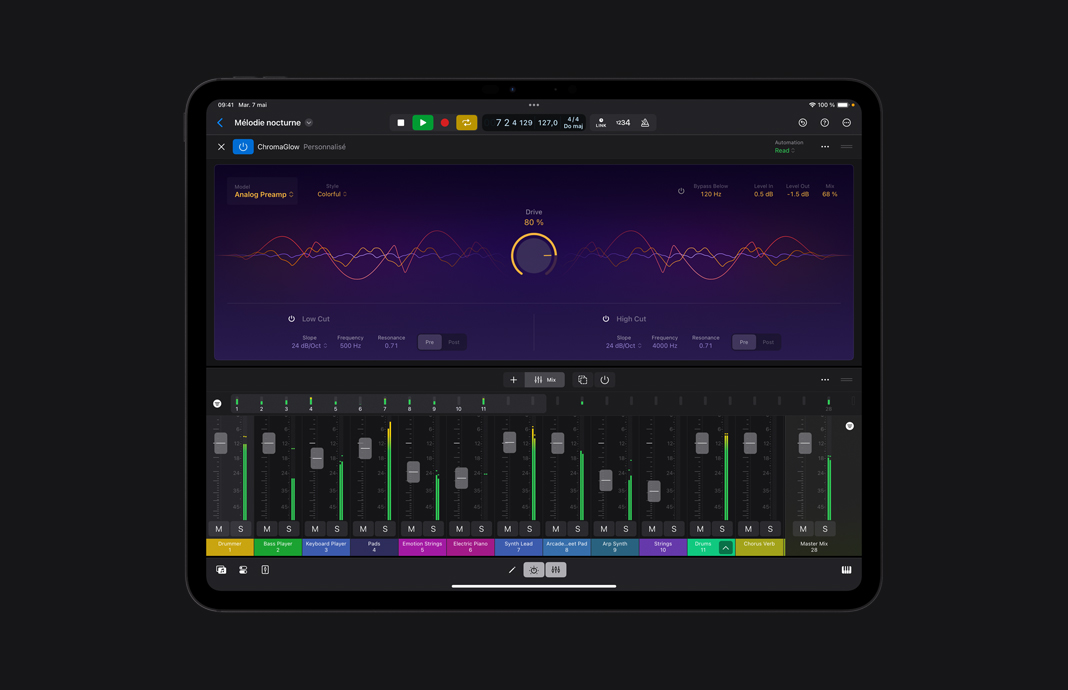1068x690 pixels.
Task: Select the pencil edit tool at the bottom
Action: (x=512, y=570)
